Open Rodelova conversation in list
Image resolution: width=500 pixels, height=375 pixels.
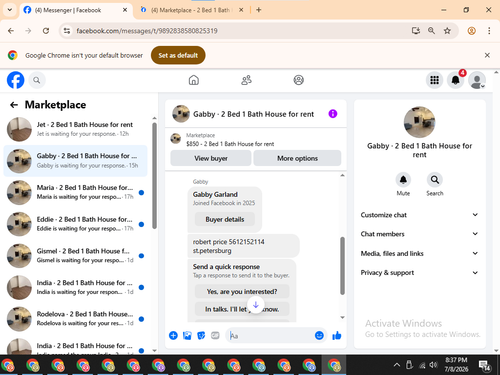tap(75, 319)
